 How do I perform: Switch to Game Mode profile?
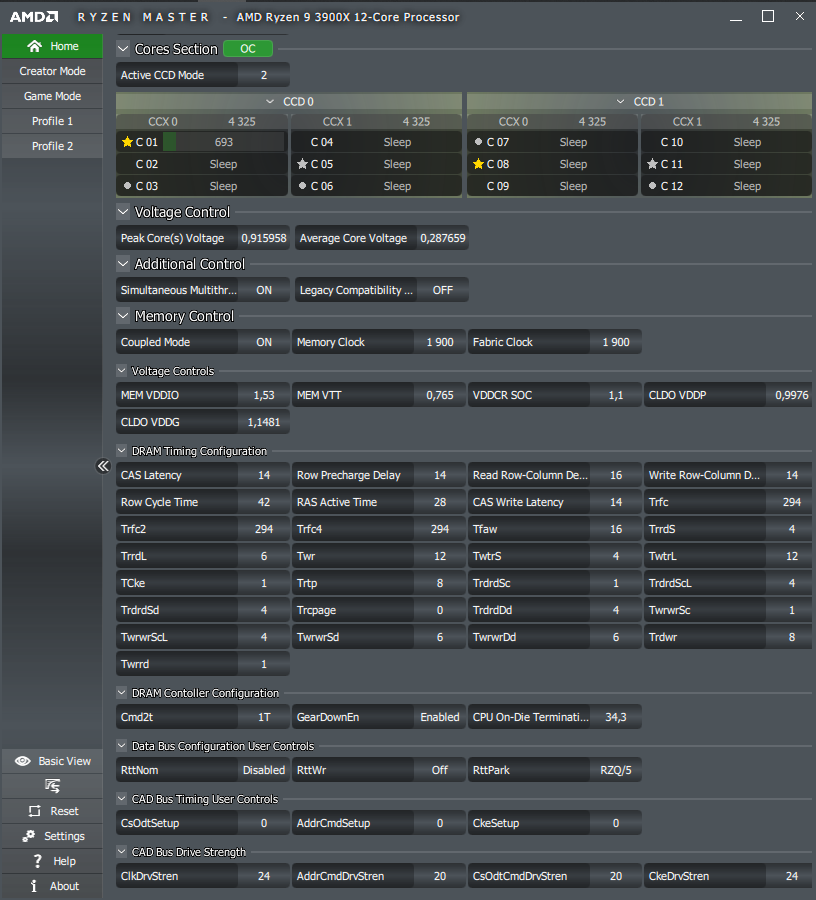[52, 96]
